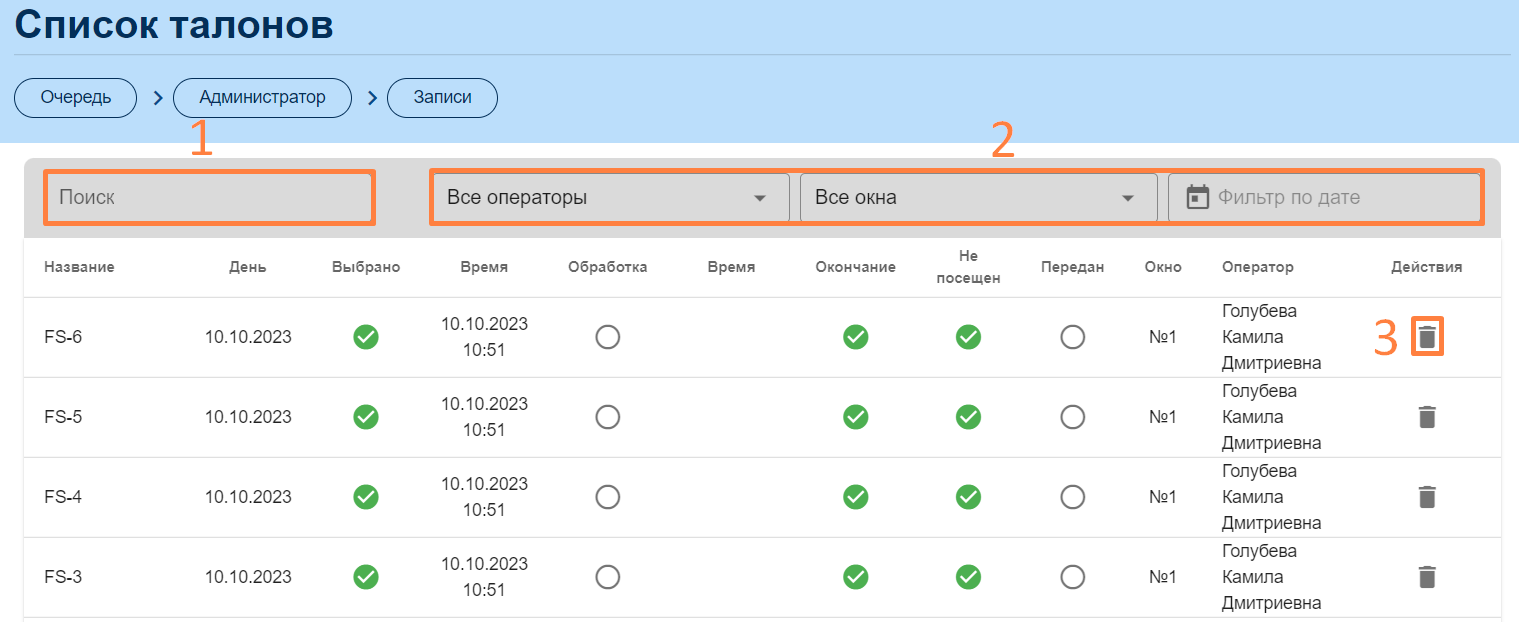Toggle FS-5 Передан radio circle

(x=1072, y=417)
